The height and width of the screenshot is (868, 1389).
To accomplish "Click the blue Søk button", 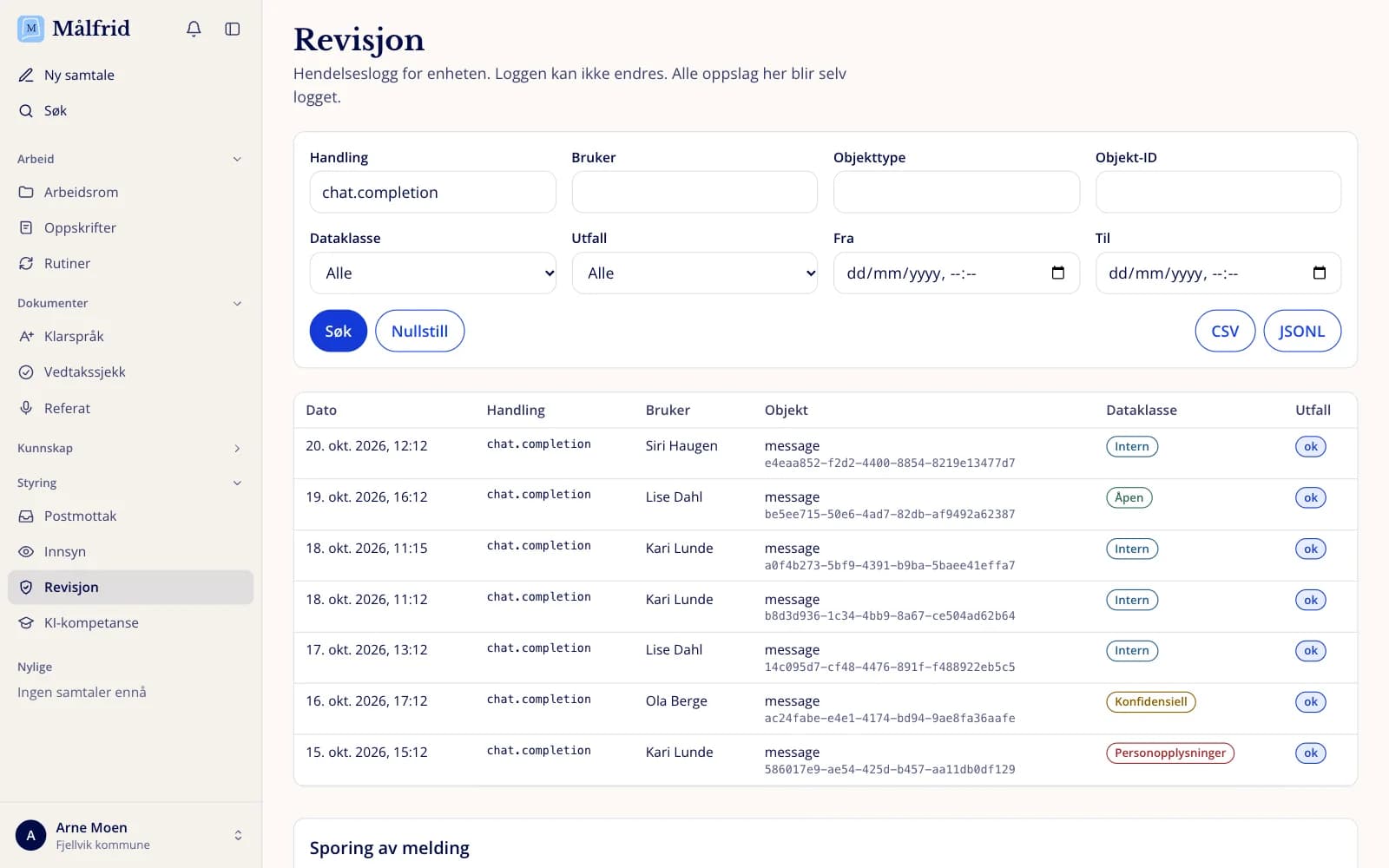I will coord(338,331).
